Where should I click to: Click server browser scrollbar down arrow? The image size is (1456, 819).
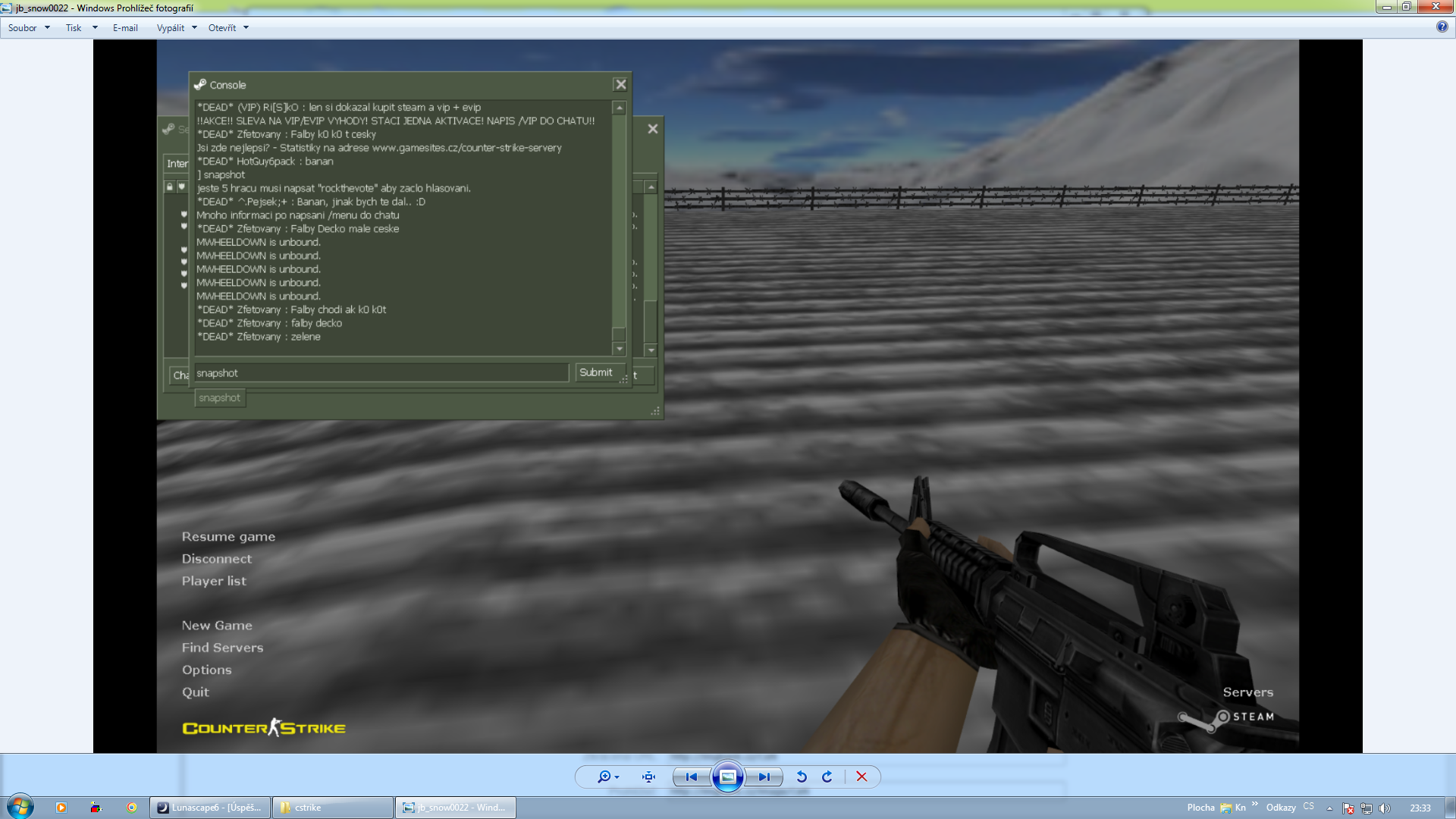point(651,350)
